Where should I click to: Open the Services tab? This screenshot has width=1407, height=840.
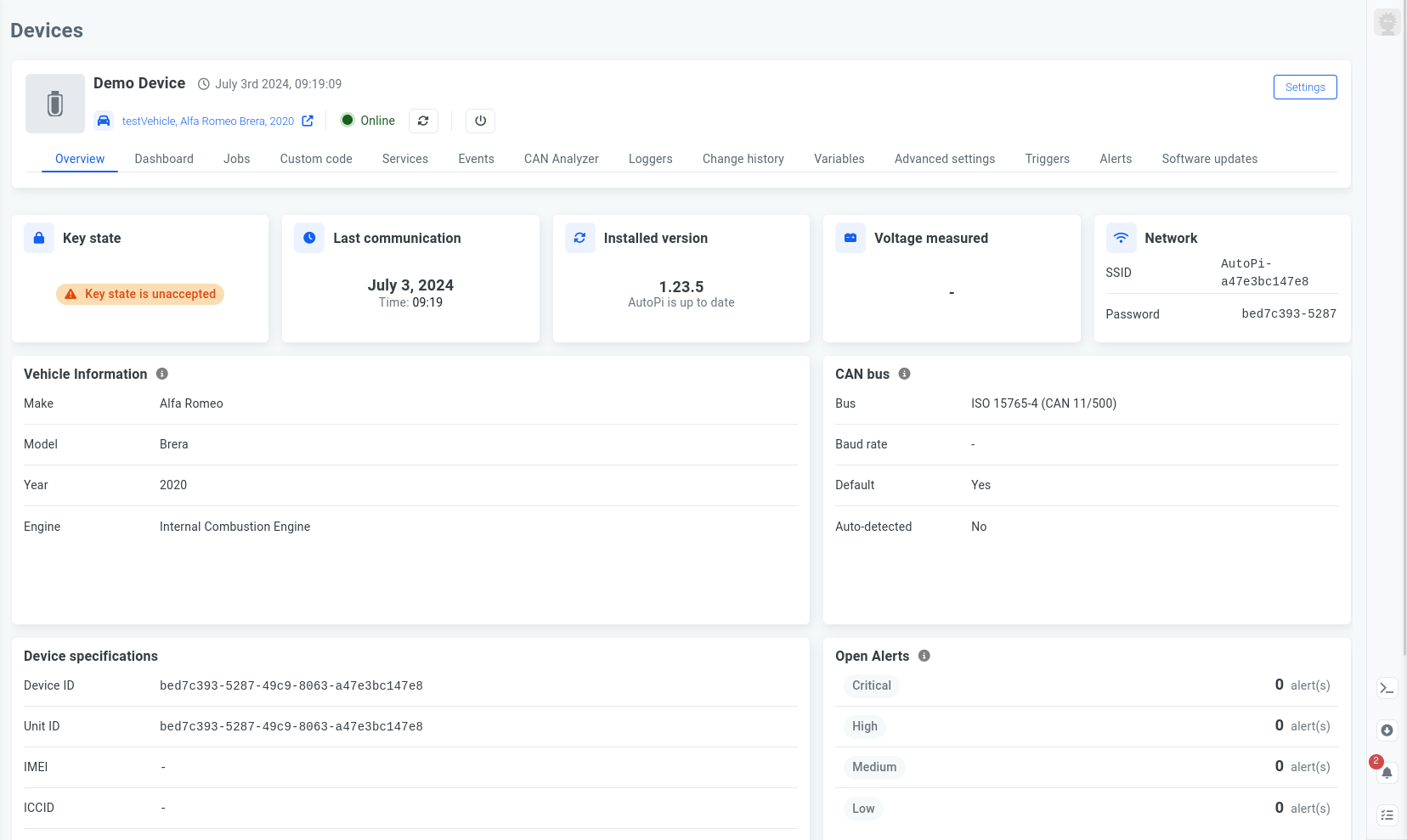405,159
